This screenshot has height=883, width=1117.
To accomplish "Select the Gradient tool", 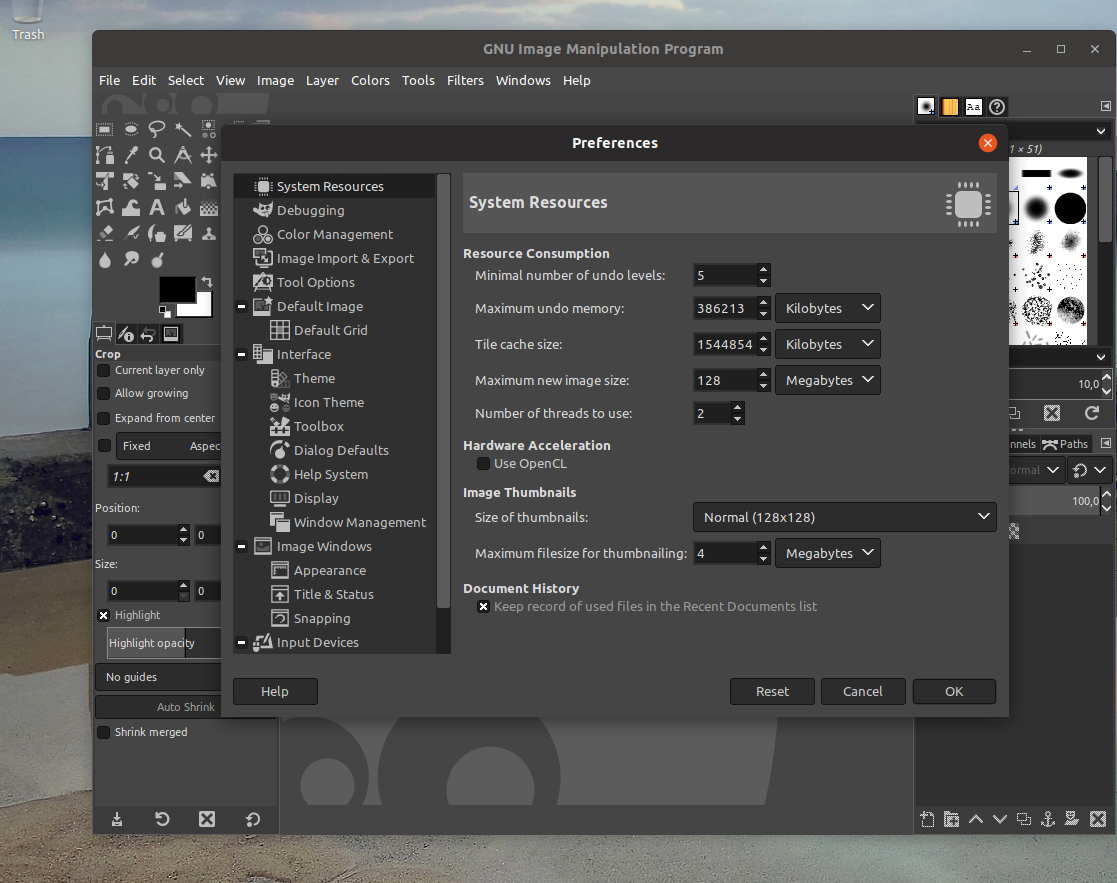I will coord(208,207).
